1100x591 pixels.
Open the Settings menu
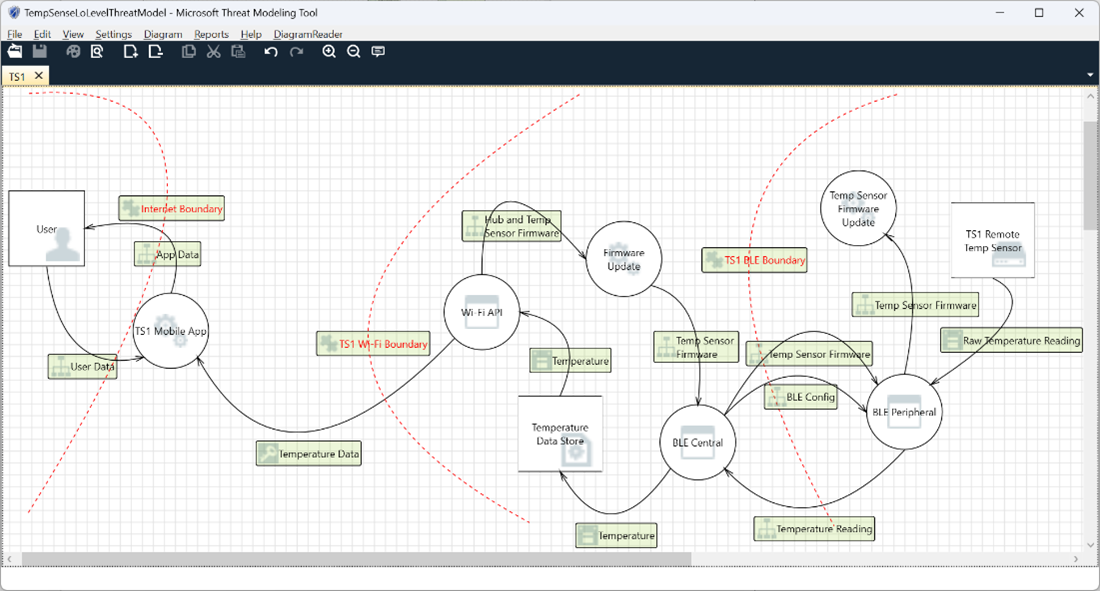point(113,34)
